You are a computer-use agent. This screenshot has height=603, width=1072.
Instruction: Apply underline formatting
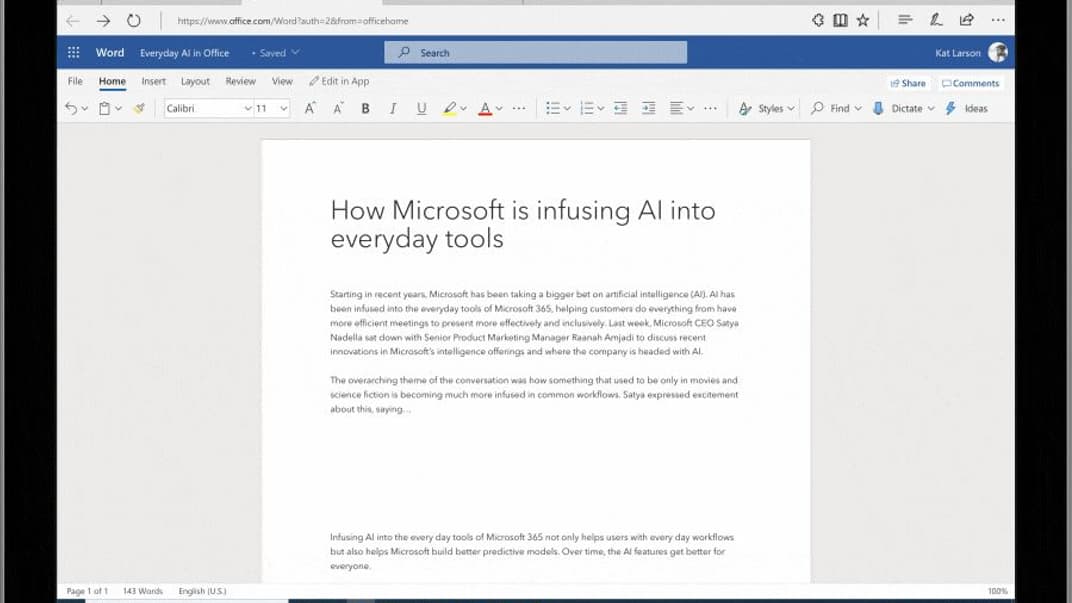[420, 108]
